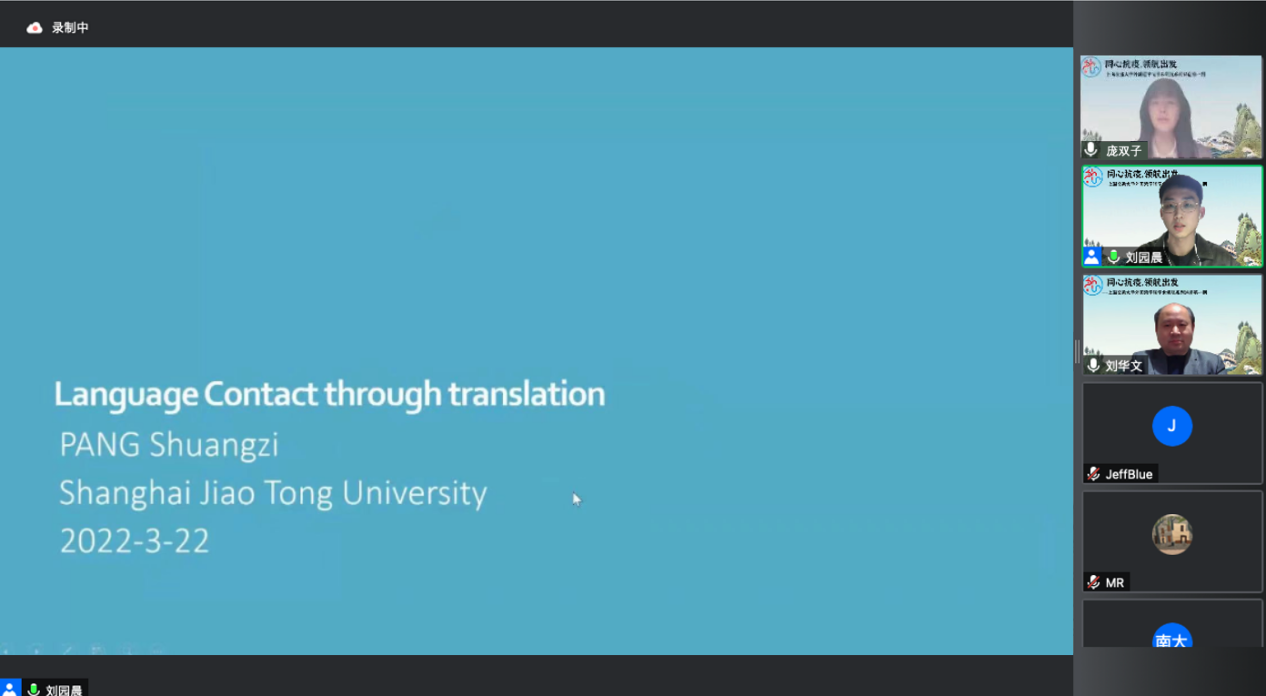Click the microphone icon beside 庞双子

point(1092,150)
